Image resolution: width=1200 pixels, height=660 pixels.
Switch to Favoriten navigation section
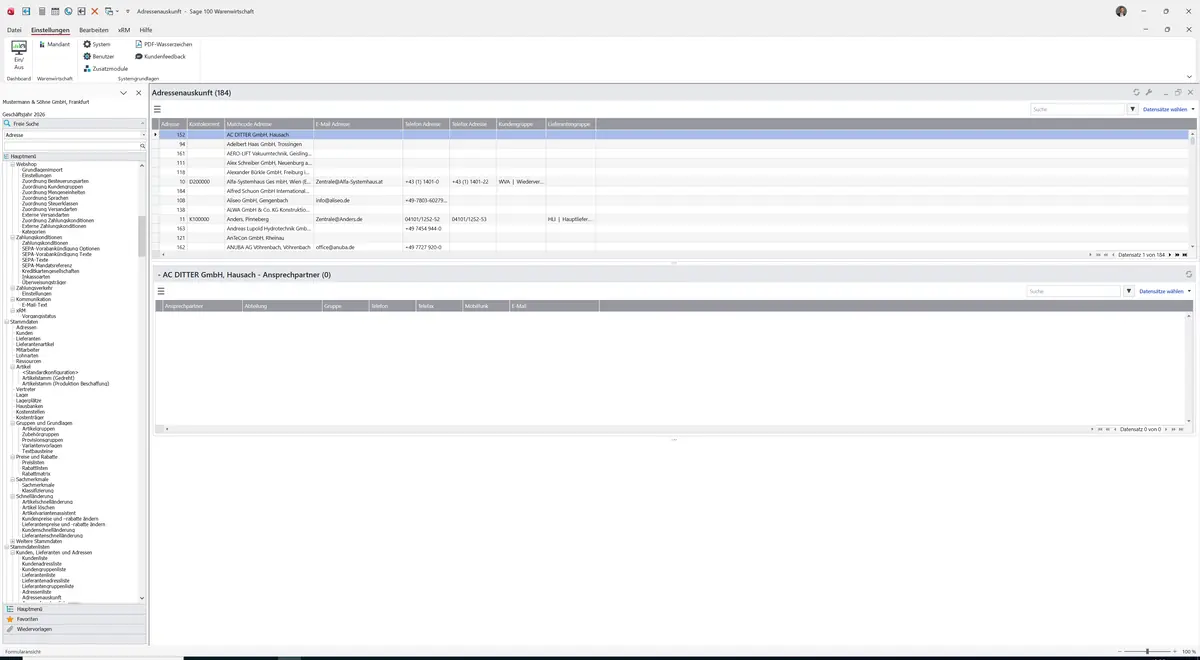click(x=73, y=619)
